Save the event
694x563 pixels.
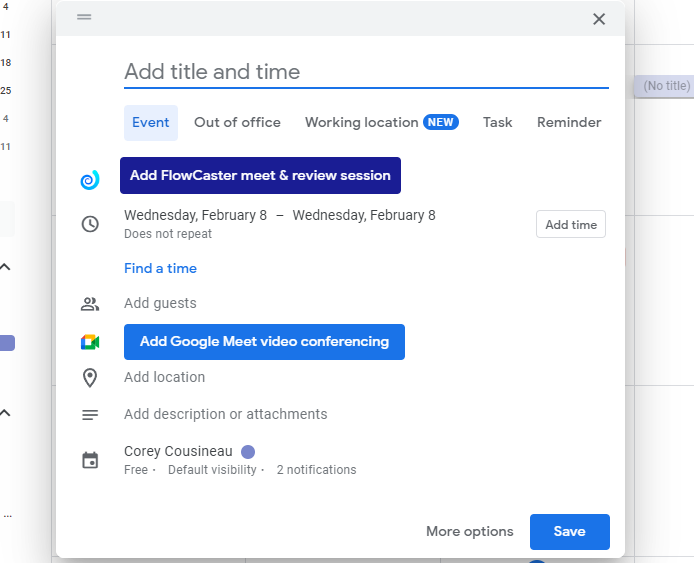[x=570, y=532]
